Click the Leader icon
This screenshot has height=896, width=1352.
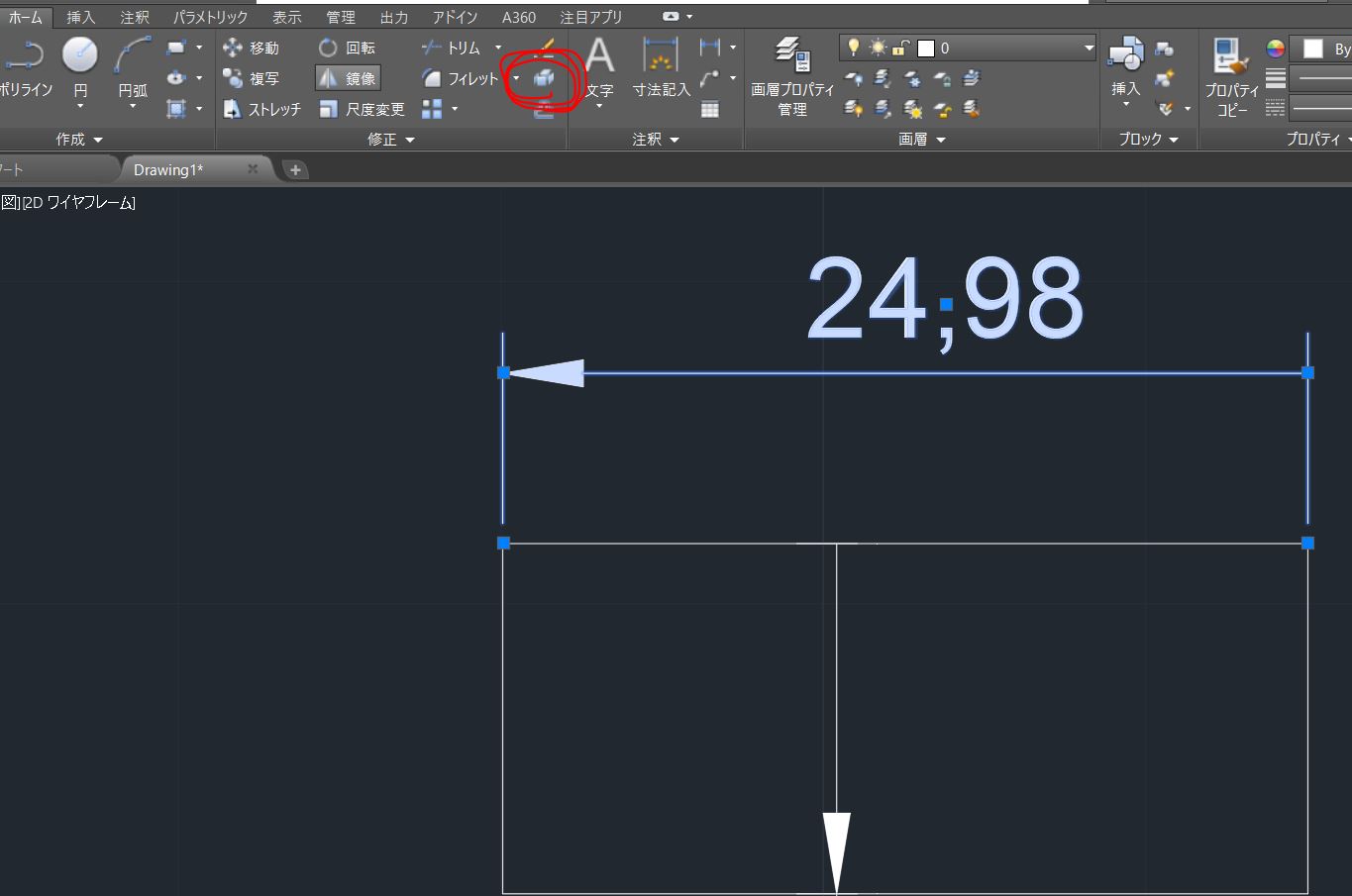point(710,78)
